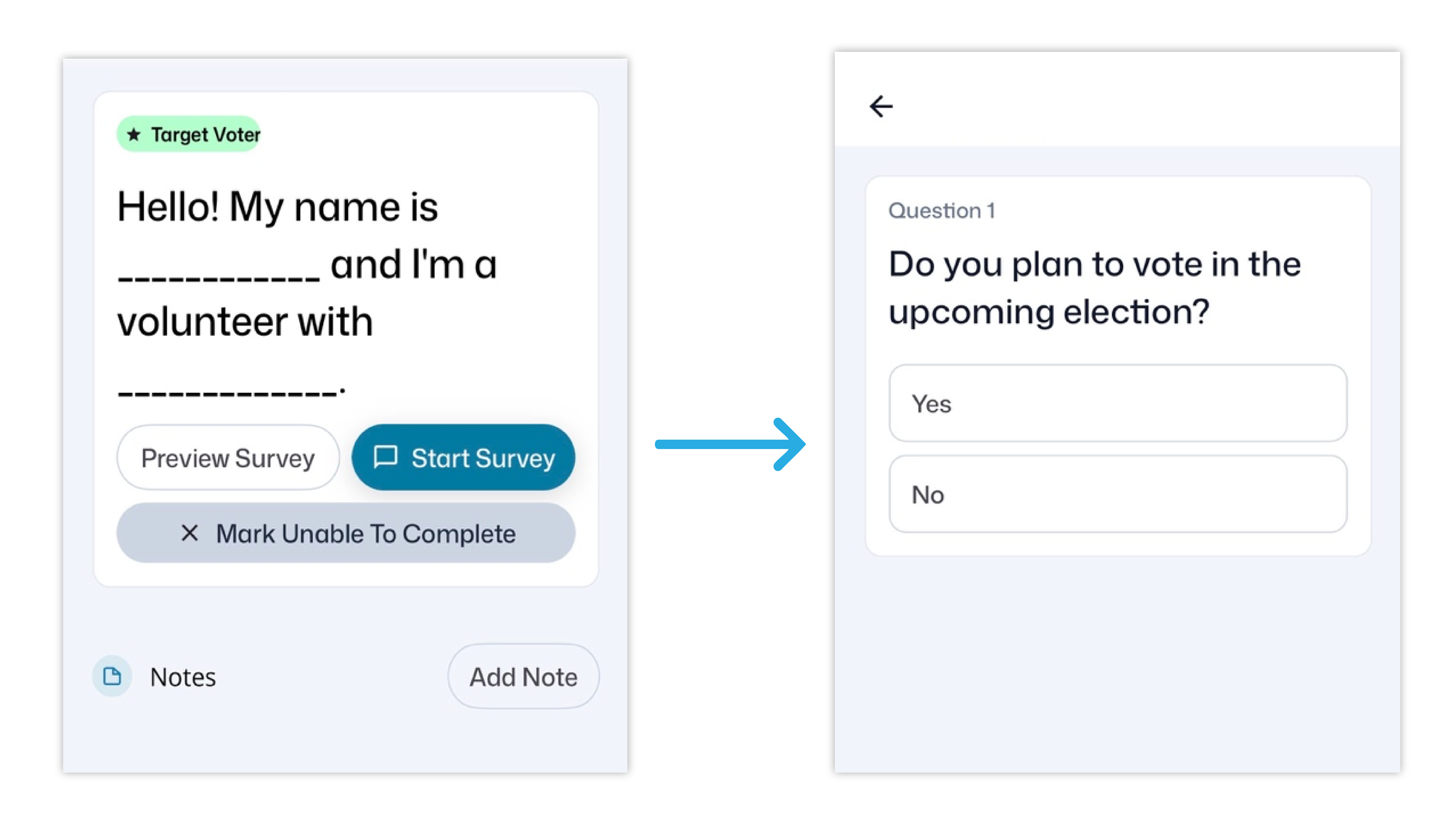This screenshot has height=826, width=1456.
Task: Click the Target Voter badge label
Action: pos(205,135)
